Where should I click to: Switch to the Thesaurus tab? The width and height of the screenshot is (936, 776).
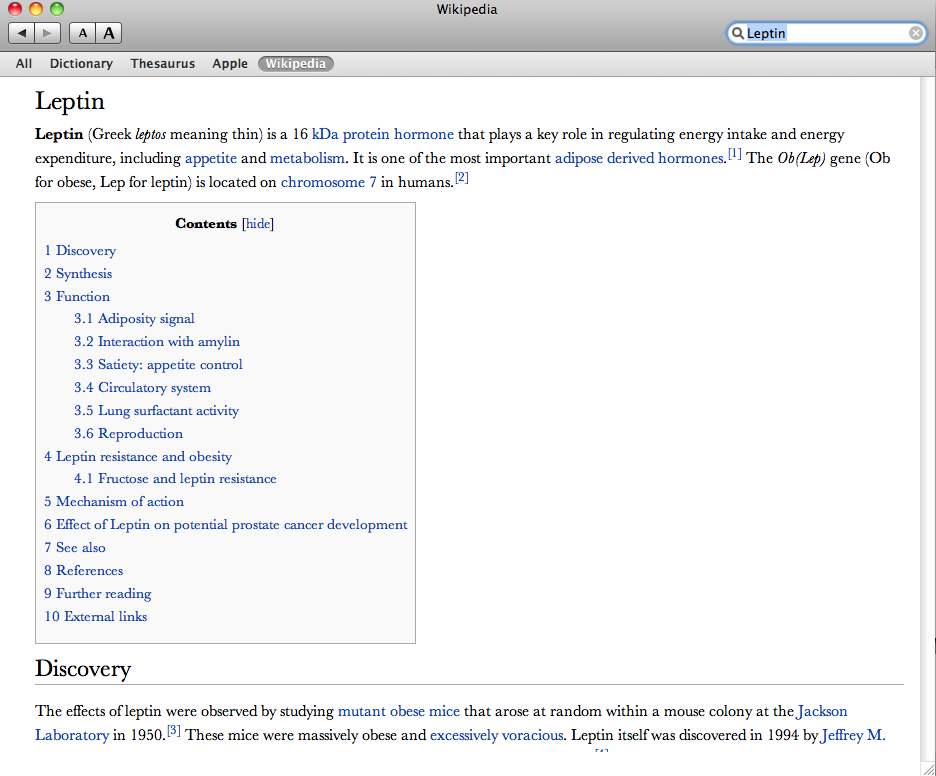coord(162,64)
